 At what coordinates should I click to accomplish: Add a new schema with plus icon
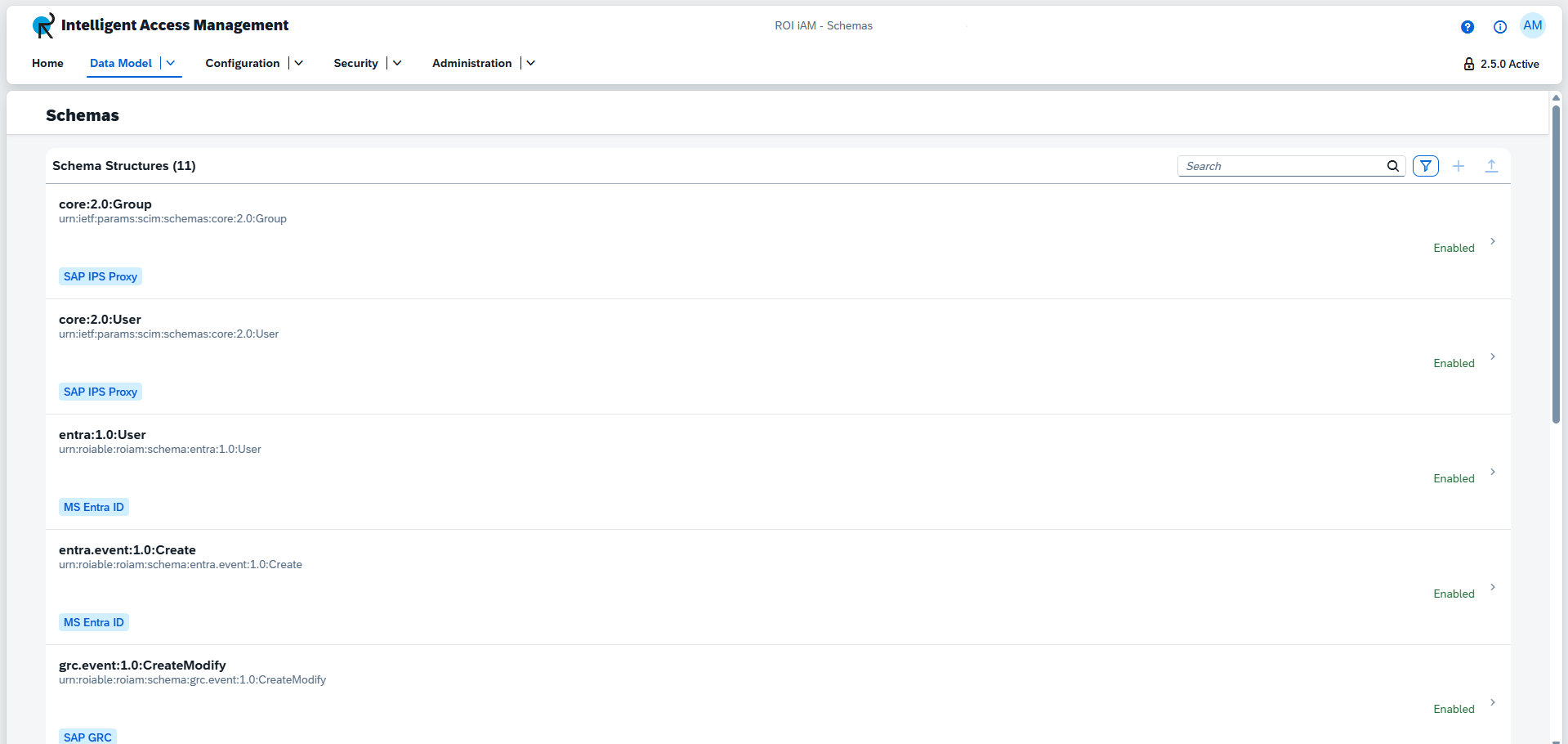pos(1459,166)
